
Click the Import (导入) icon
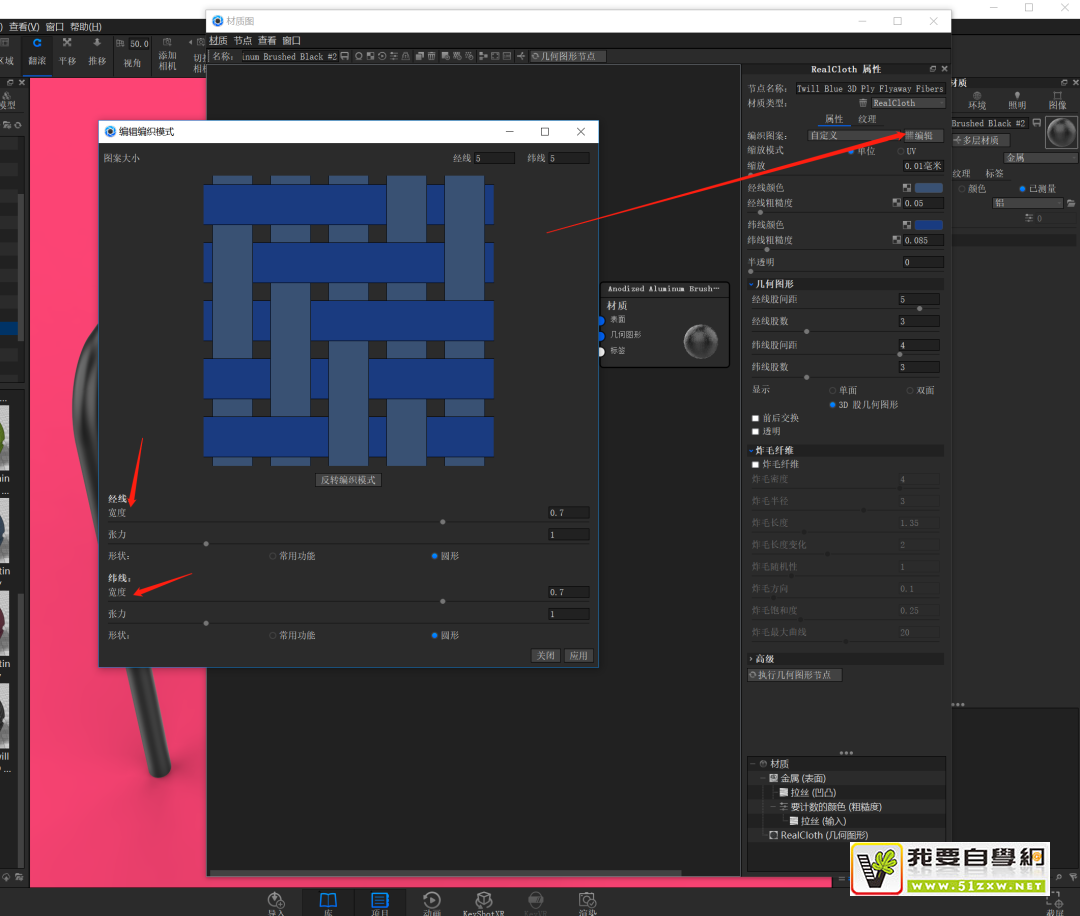[276, 901]
